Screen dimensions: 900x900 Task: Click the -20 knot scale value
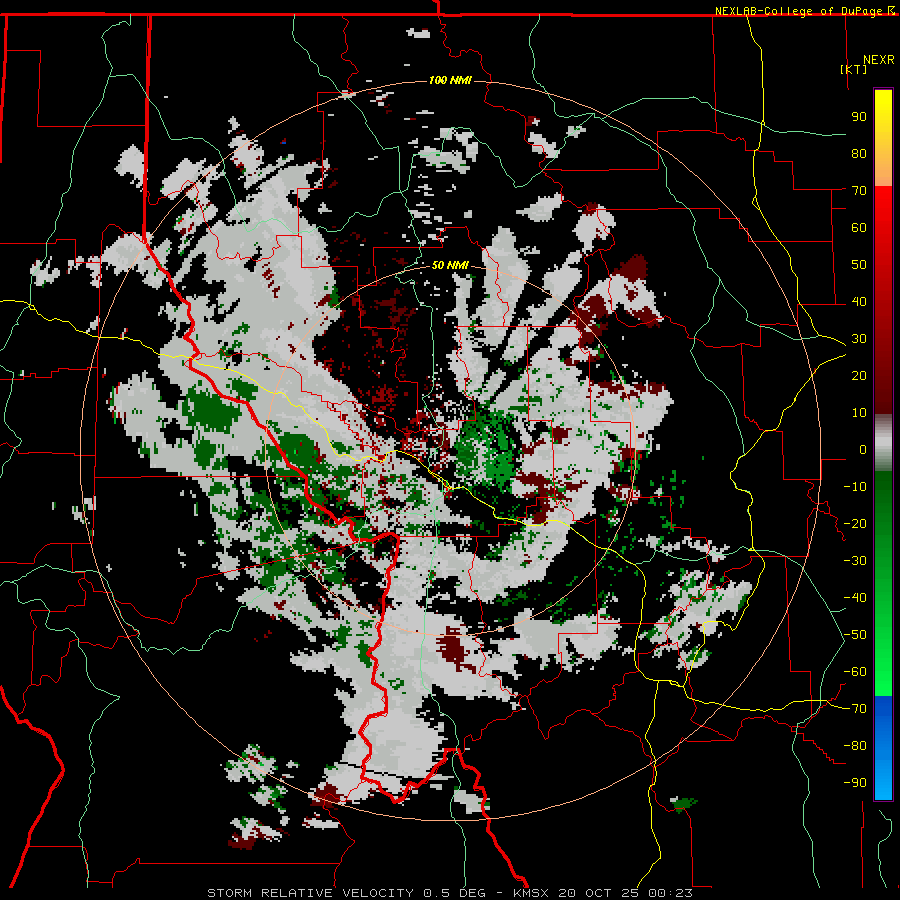tap(855, 523)
